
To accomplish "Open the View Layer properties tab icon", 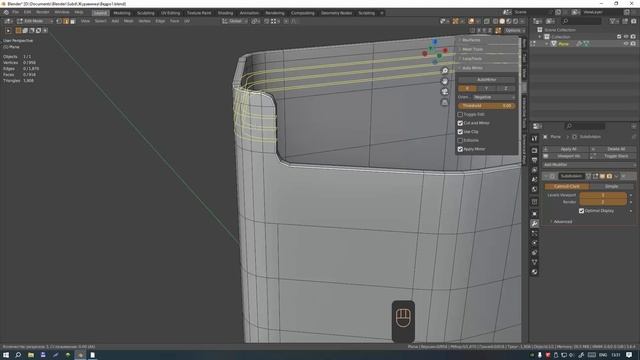I will pyautogui.click(x=534, y=170).
